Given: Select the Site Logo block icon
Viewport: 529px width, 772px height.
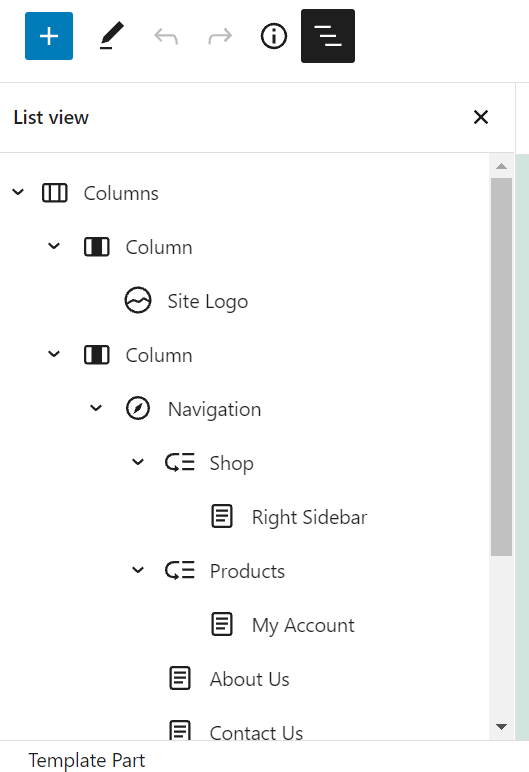Looking at the screenshot, I should [x=138, y=300].
